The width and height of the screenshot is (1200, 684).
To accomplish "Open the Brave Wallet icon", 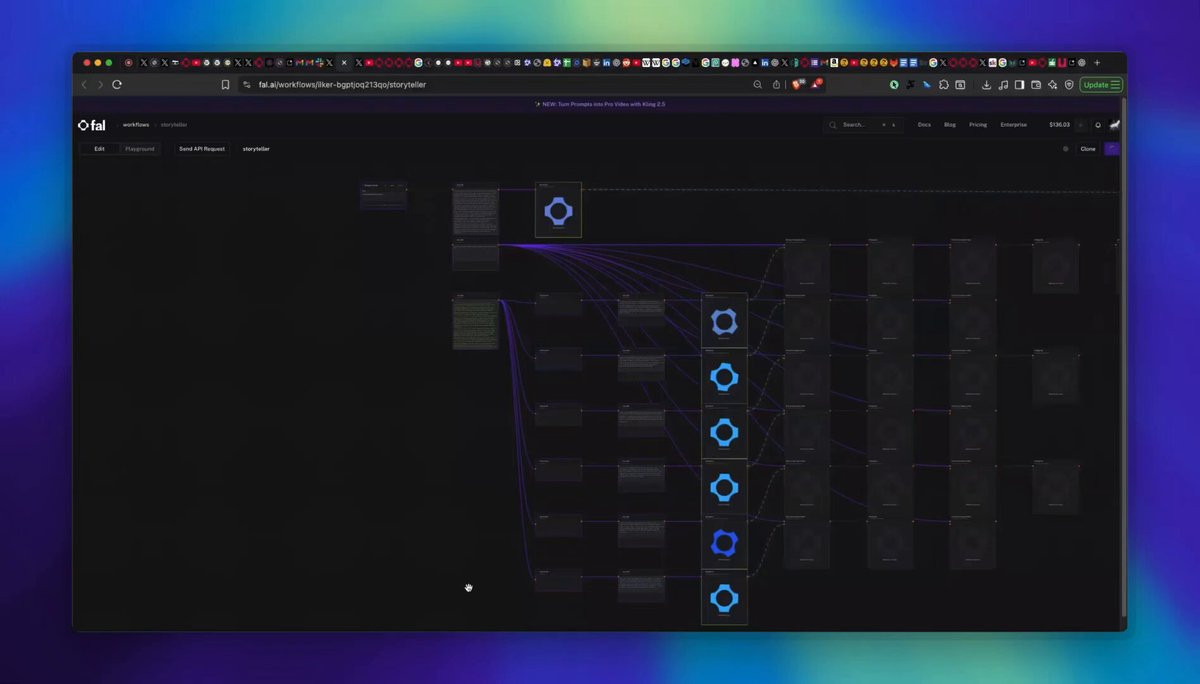I will 1036,85.
